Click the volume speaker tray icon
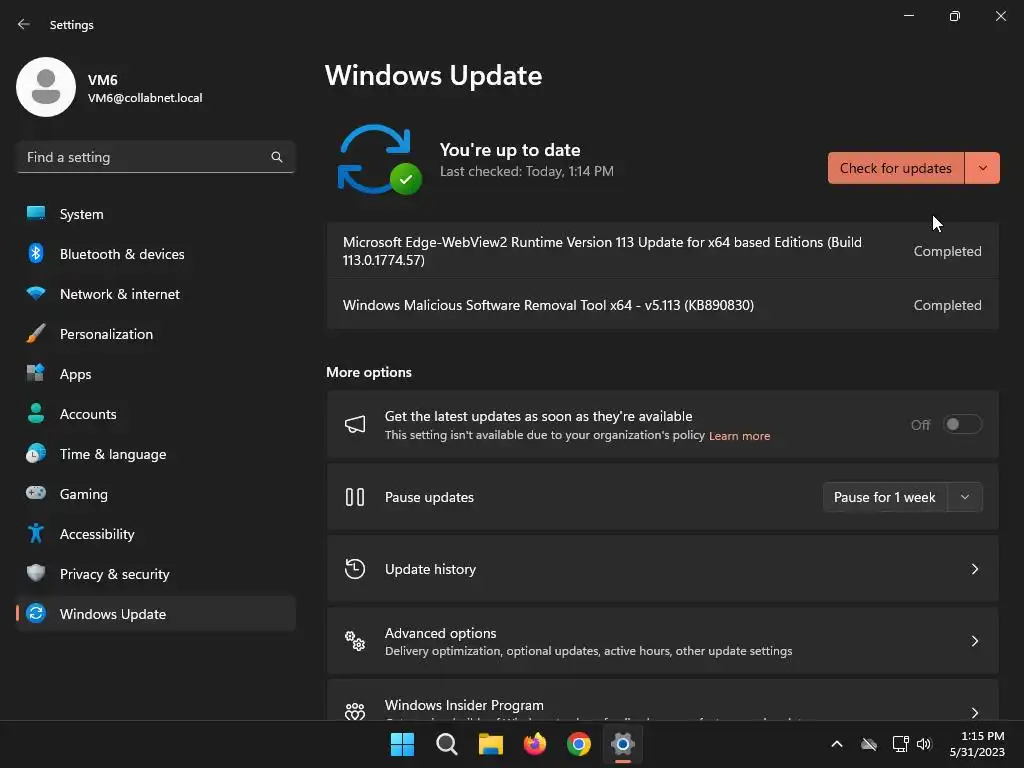 [x=924, y=744]
